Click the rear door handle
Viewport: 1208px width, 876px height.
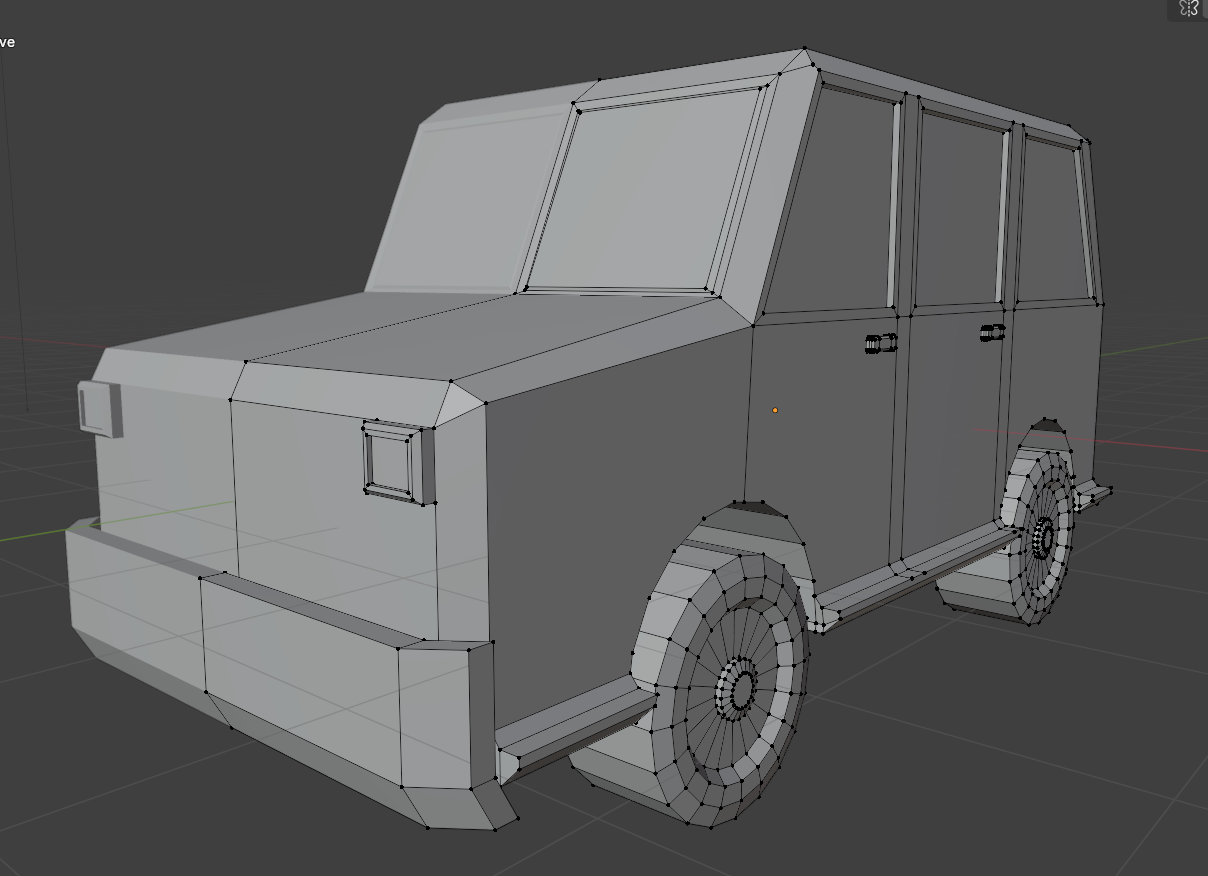pyautogui.click(x=992, y=332)
